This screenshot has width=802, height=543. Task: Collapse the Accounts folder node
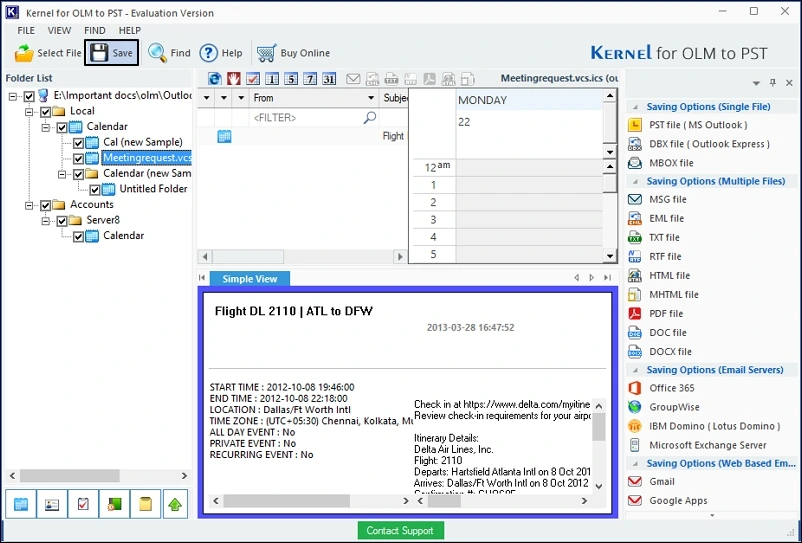click(x=30, y=205)
